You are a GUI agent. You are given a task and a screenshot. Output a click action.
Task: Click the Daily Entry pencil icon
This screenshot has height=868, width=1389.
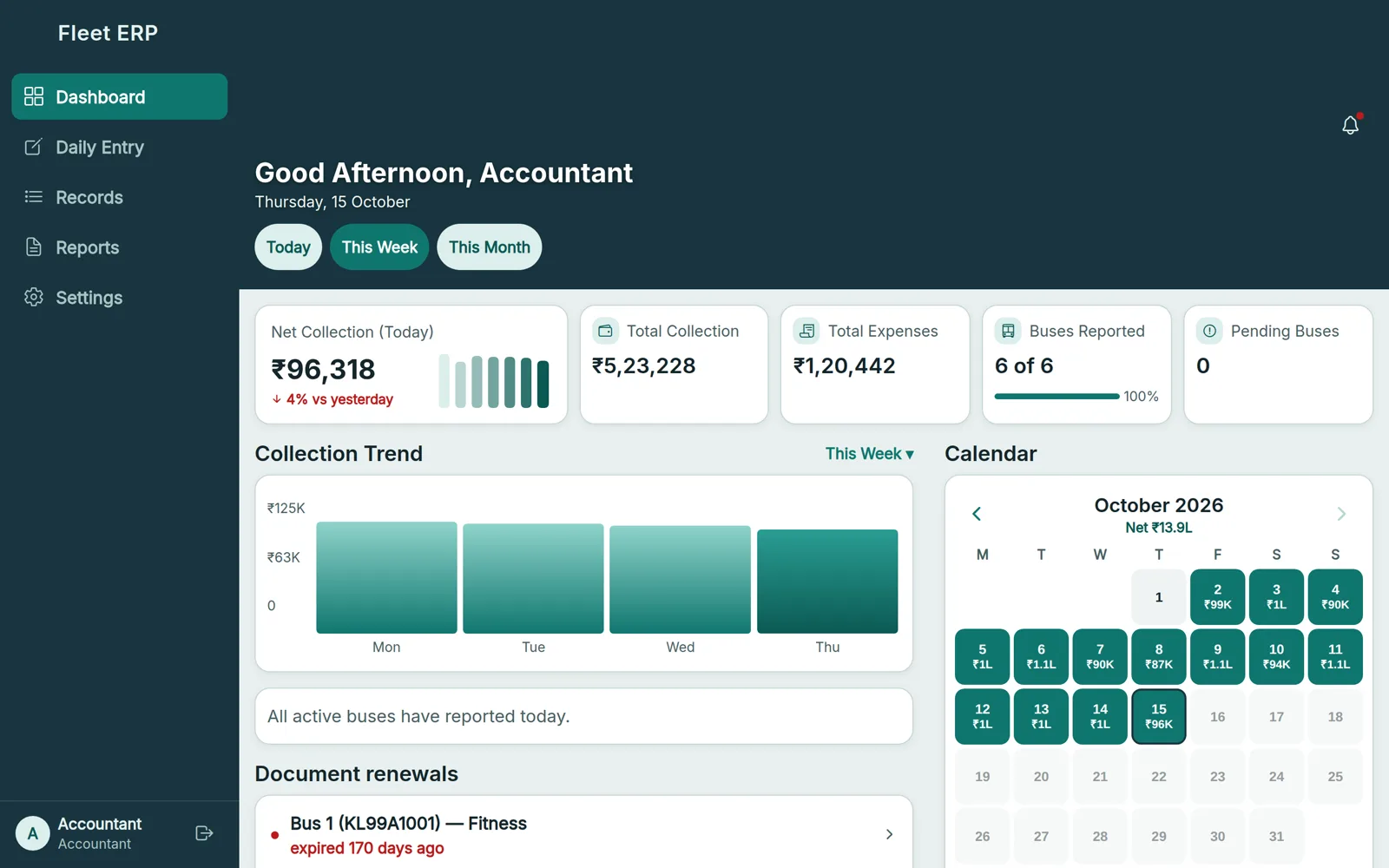(x=34, y=147)
